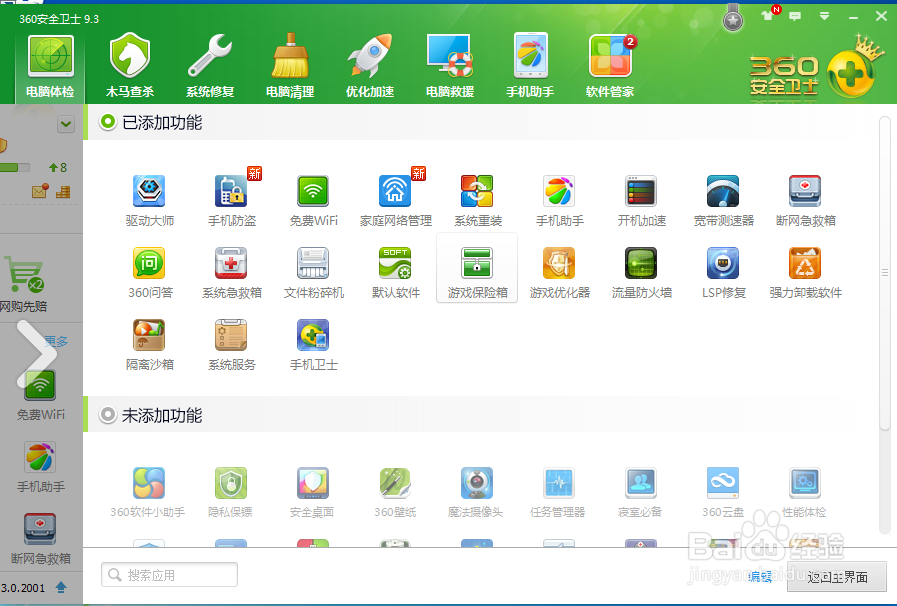This screenshot has width=897, height=606.
Task: Open 文件粉碎机 file shredder
Action: click(x=313, y=273)
